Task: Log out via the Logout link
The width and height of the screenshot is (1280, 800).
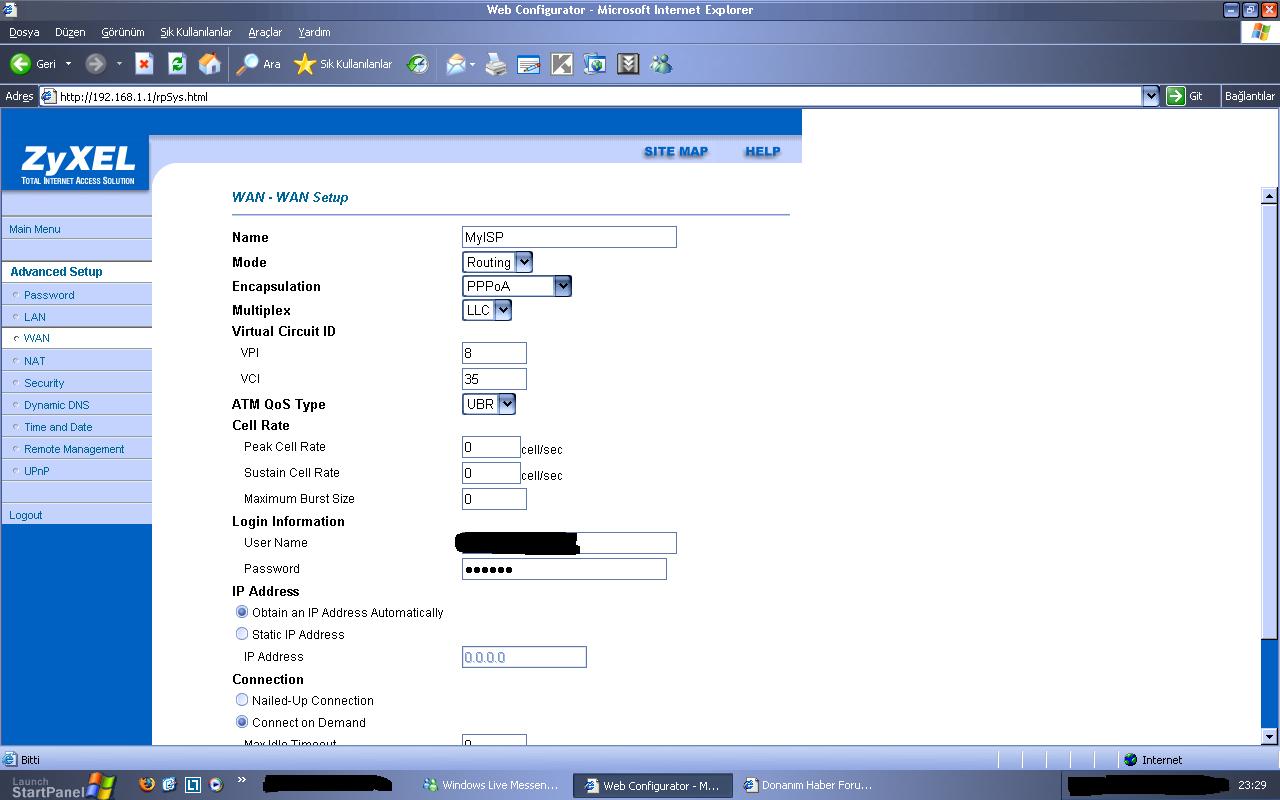Action: (x=26, y=515)
